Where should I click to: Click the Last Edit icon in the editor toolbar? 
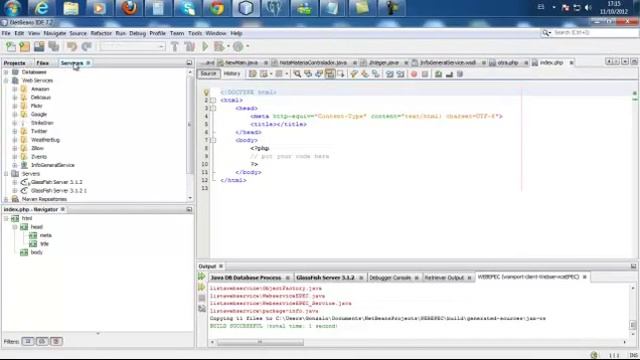(x=253, y=74)
